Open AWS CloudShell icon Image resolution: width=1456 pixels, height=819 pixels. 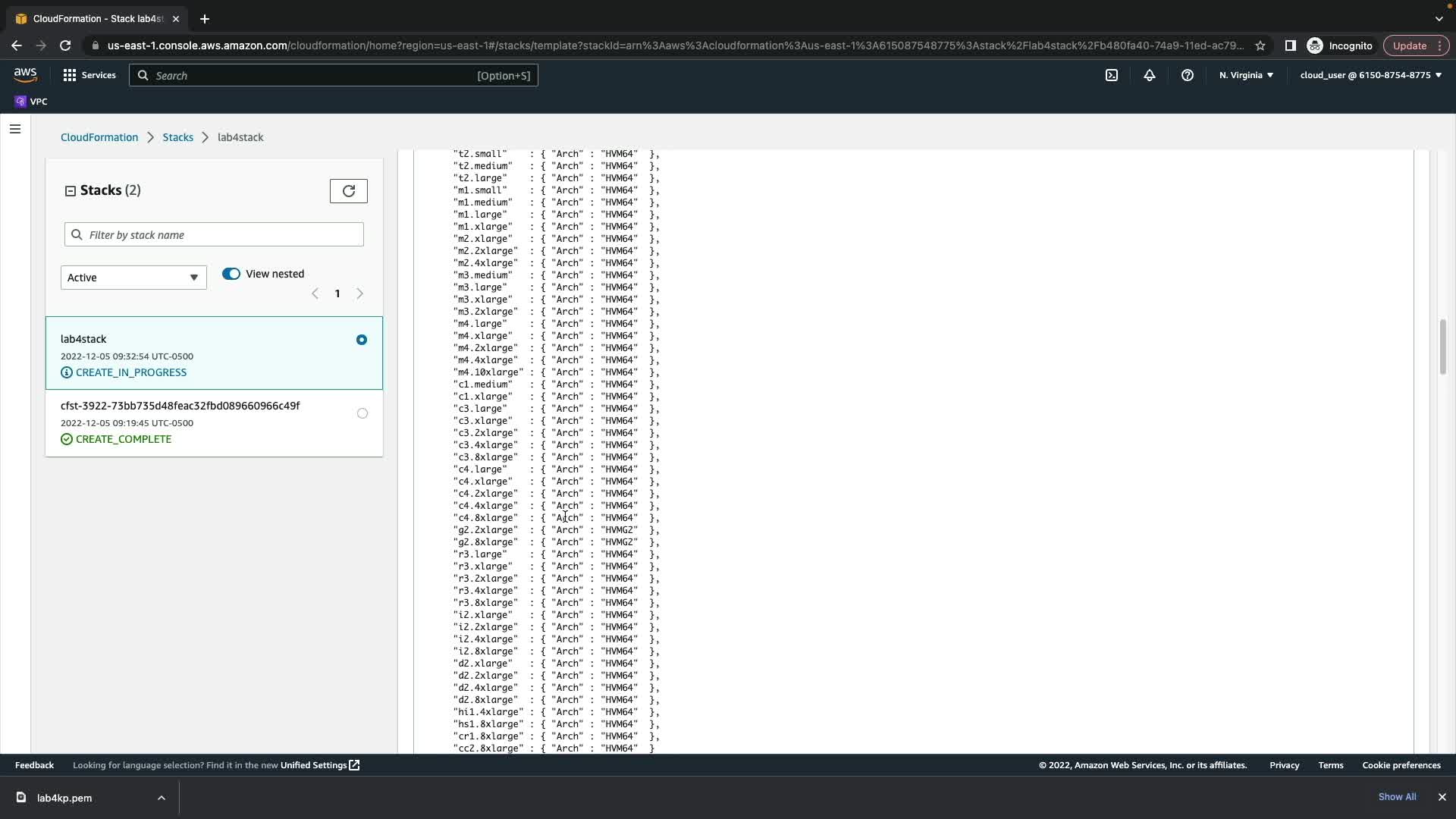pos(1112,75)
